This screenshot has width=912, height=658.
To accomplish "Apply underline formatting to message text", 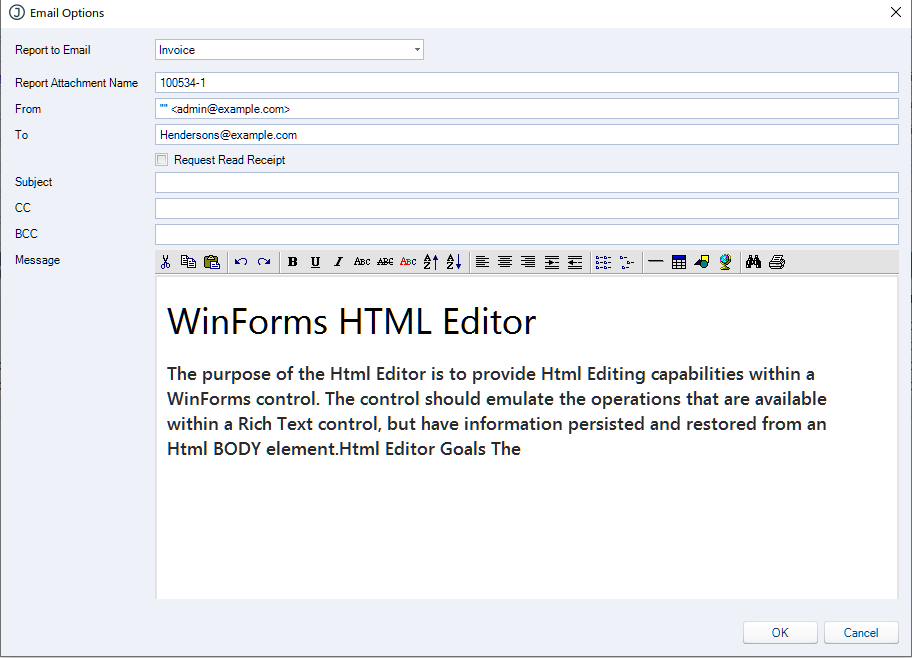I will pyautogui.click(x=315, y=262).
